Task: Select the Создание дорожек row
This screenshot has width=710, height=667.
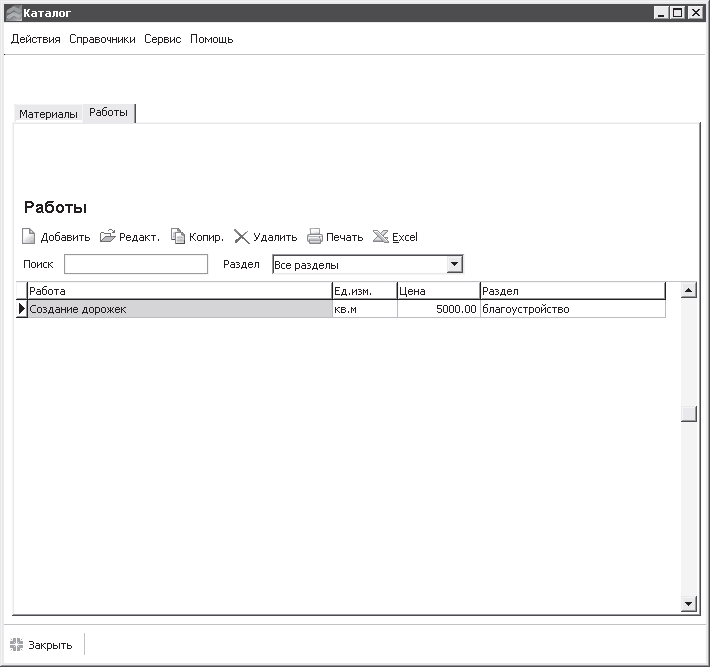Action: point(341,309)
